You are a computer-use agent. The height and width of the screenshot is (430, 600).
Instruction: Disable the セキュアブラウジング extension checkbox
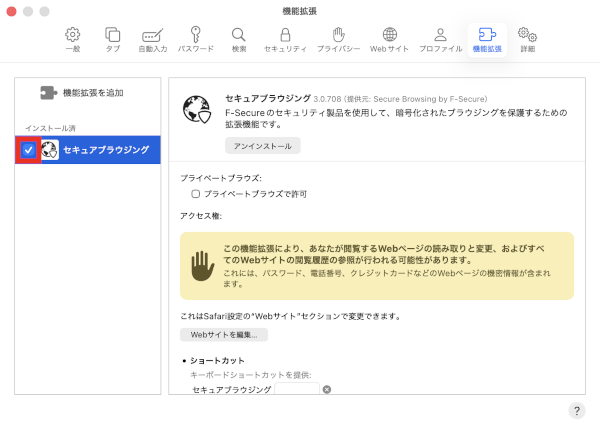point(29,150)
